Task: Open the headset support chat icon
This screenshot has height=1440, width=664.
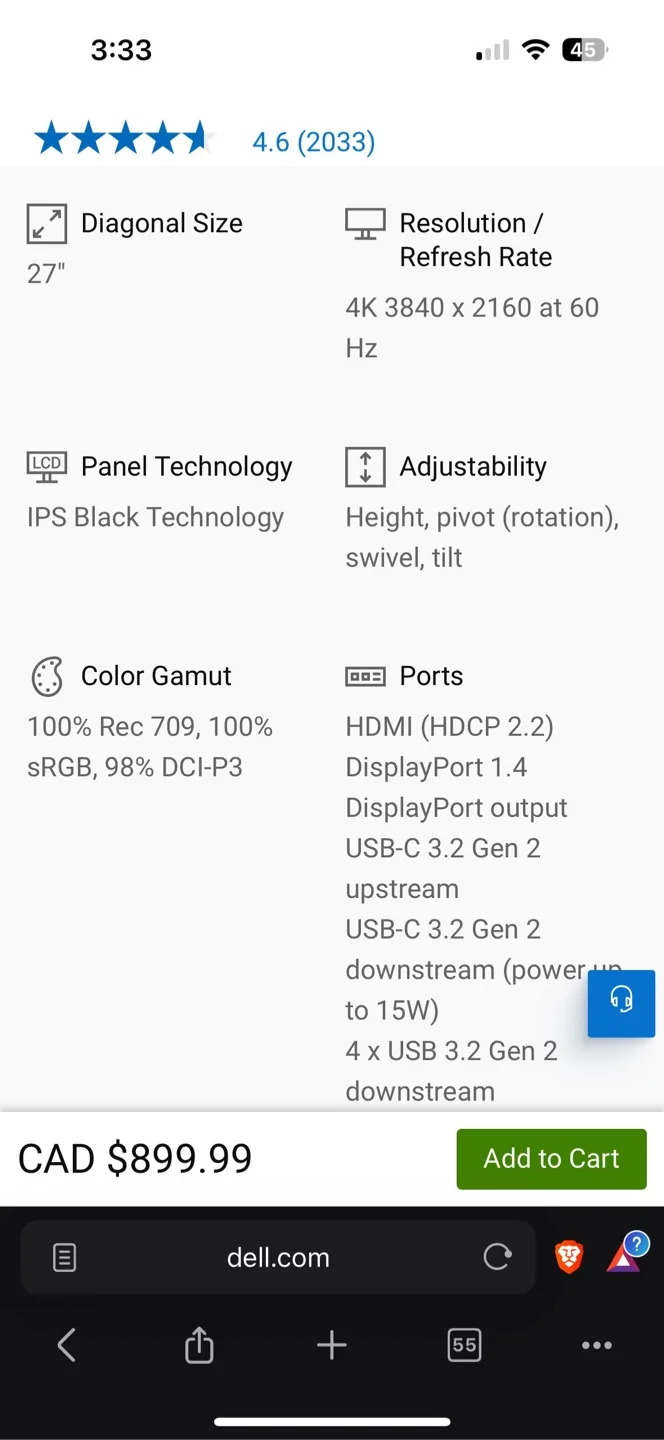Action: click(621, 1004)
